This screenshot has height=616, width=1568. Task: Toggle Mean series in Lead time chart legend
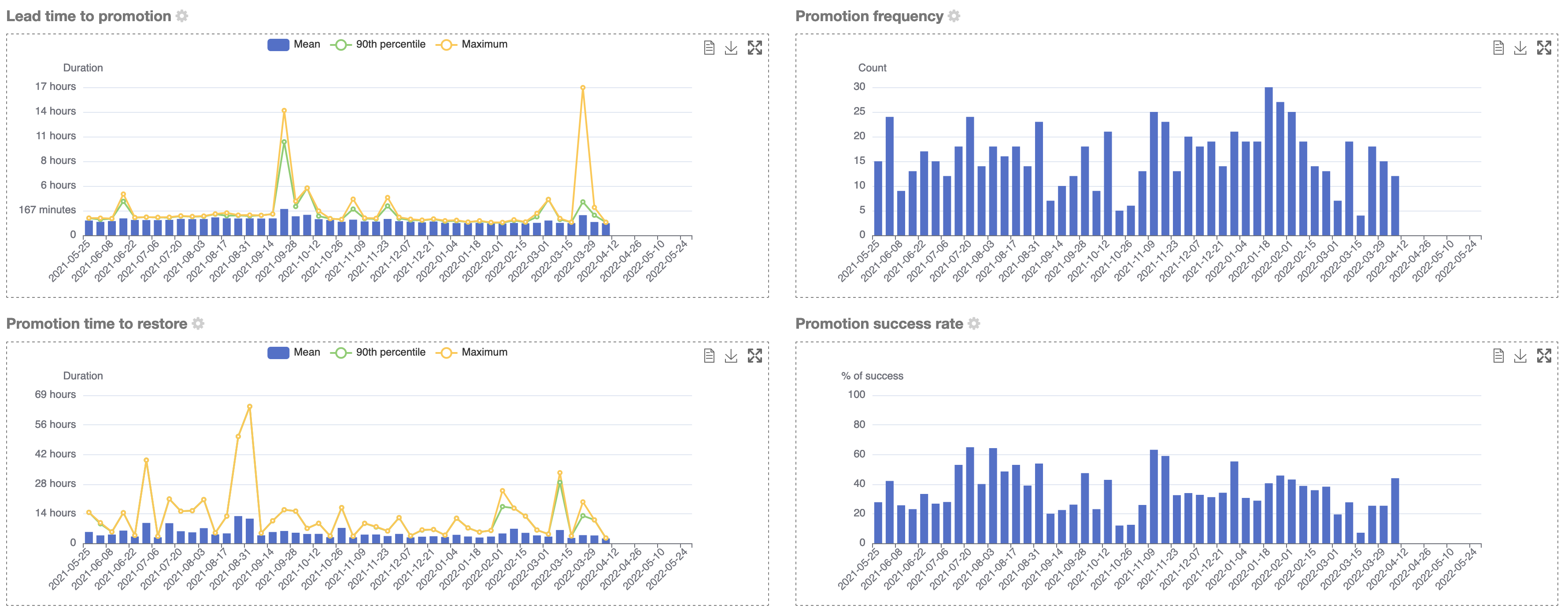pos(294,45)
